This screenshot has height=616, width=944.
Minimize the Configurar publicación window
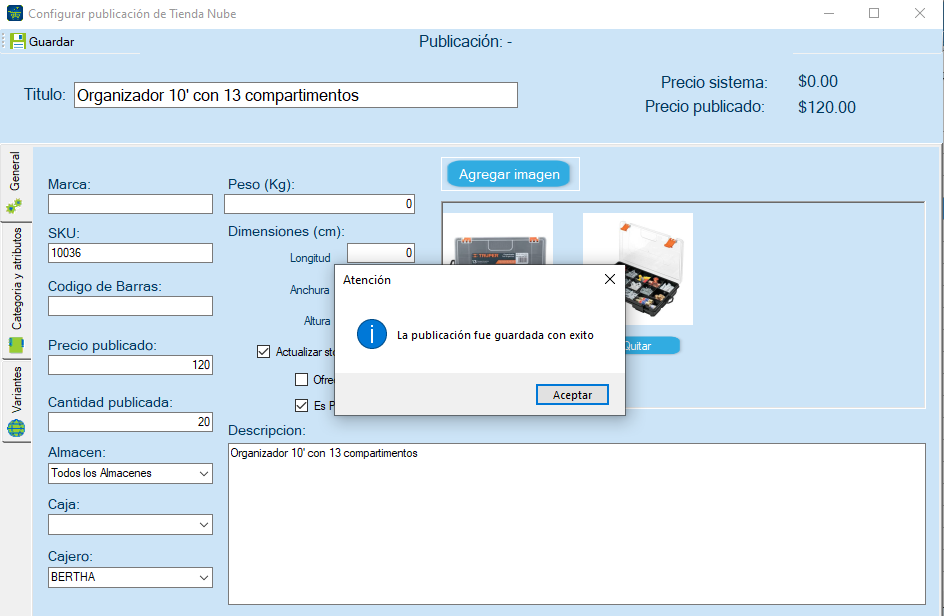tap(829, 13)
